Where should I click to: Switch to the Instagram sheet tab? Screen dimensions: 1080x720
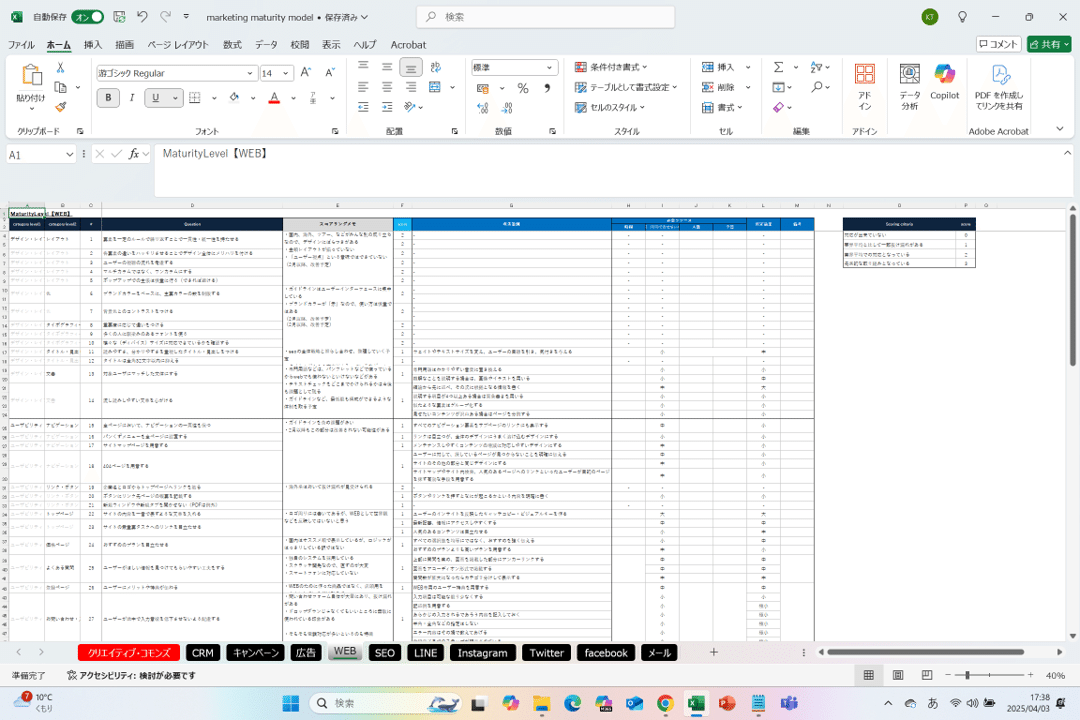pos(482,652)
